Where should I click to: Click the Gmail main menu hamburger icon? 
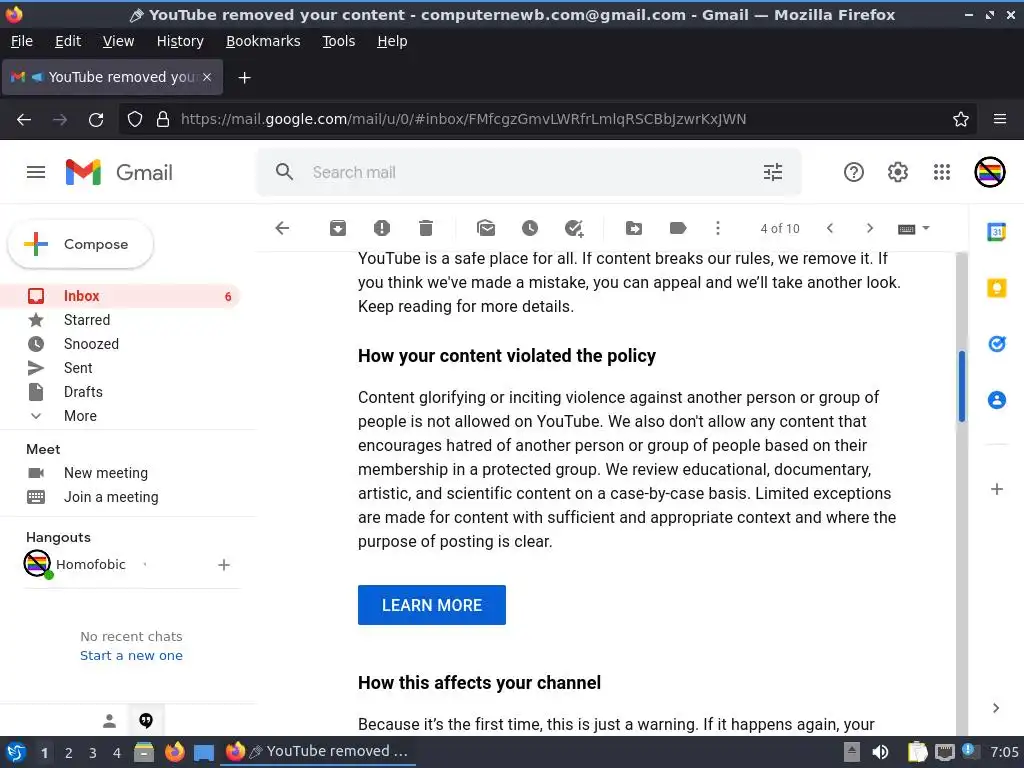click(x=36, y=172)
